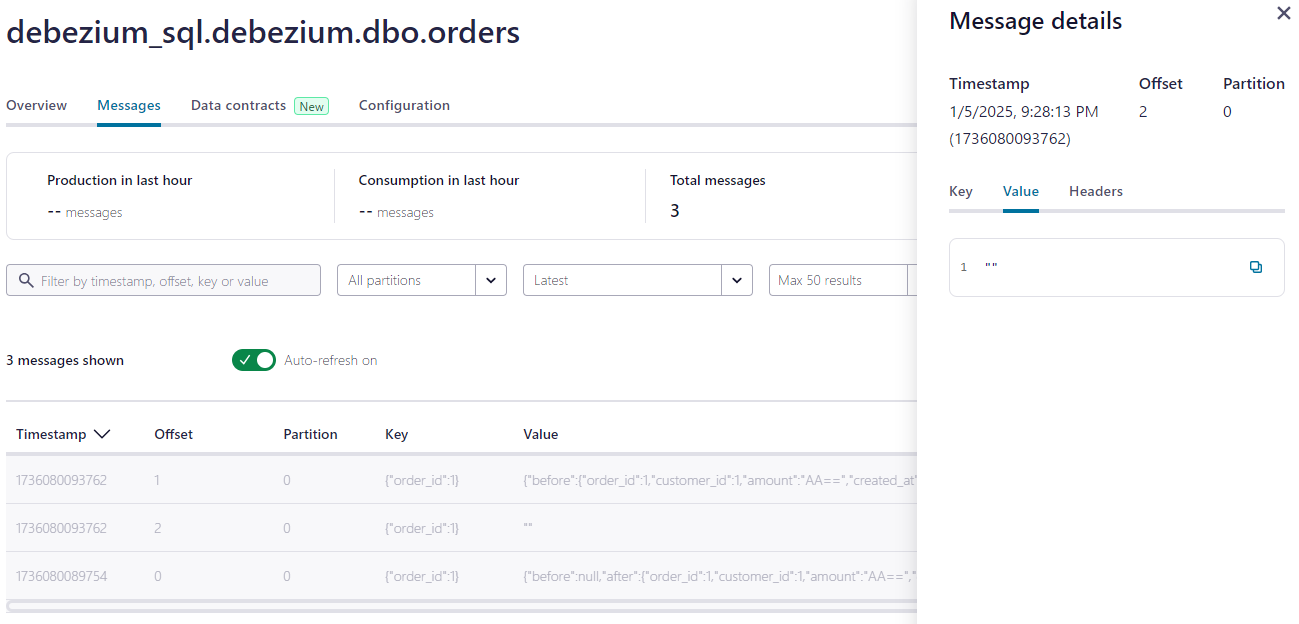Sort by Timestamp column arrow
1299x624 pixels.
pyautogui.click(x=101, y=434)
